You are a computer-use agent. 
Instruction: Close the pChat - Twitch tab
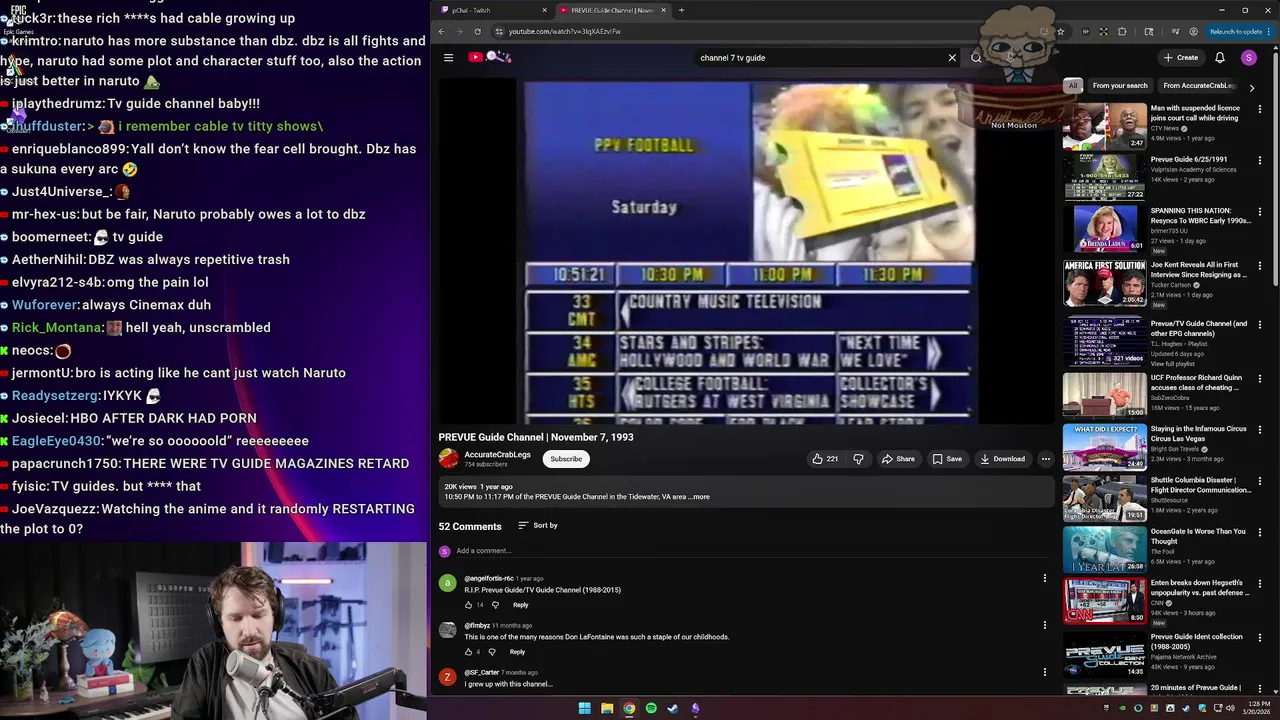(544, 10)
